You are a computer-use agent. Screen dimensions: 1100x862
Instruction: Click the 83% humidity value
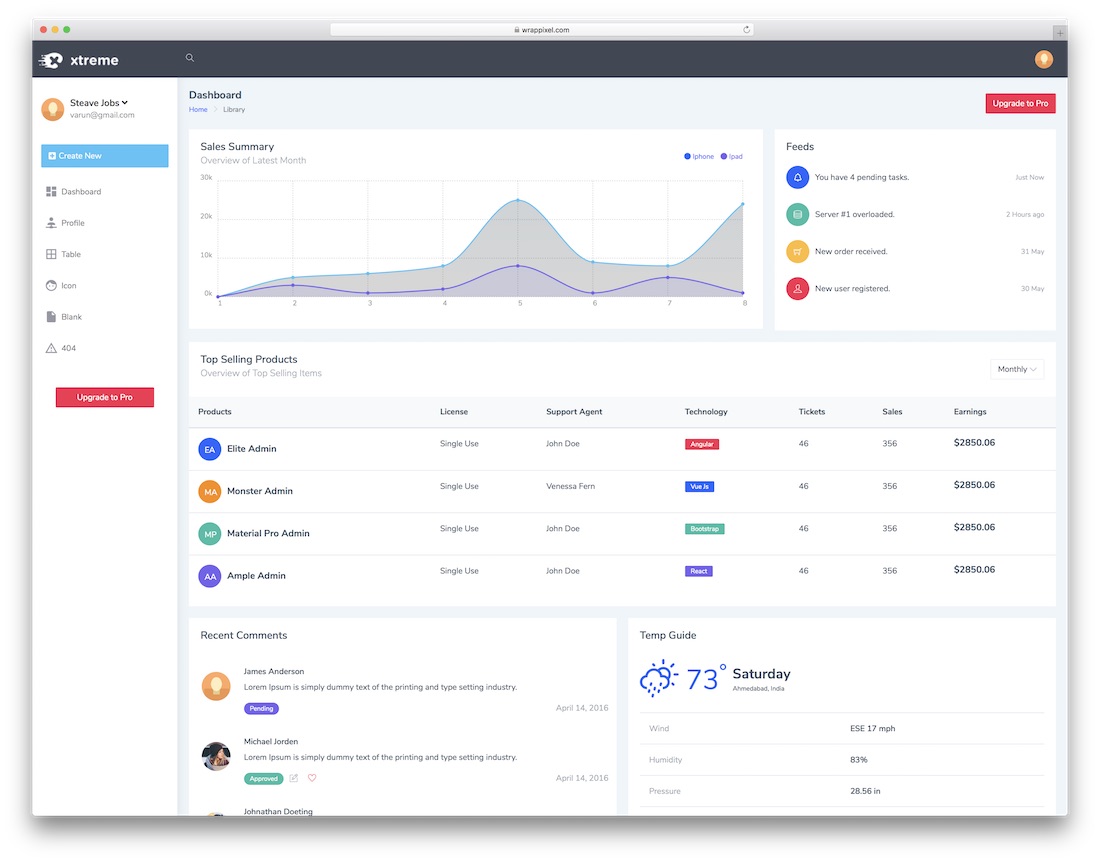pos(858,760)
